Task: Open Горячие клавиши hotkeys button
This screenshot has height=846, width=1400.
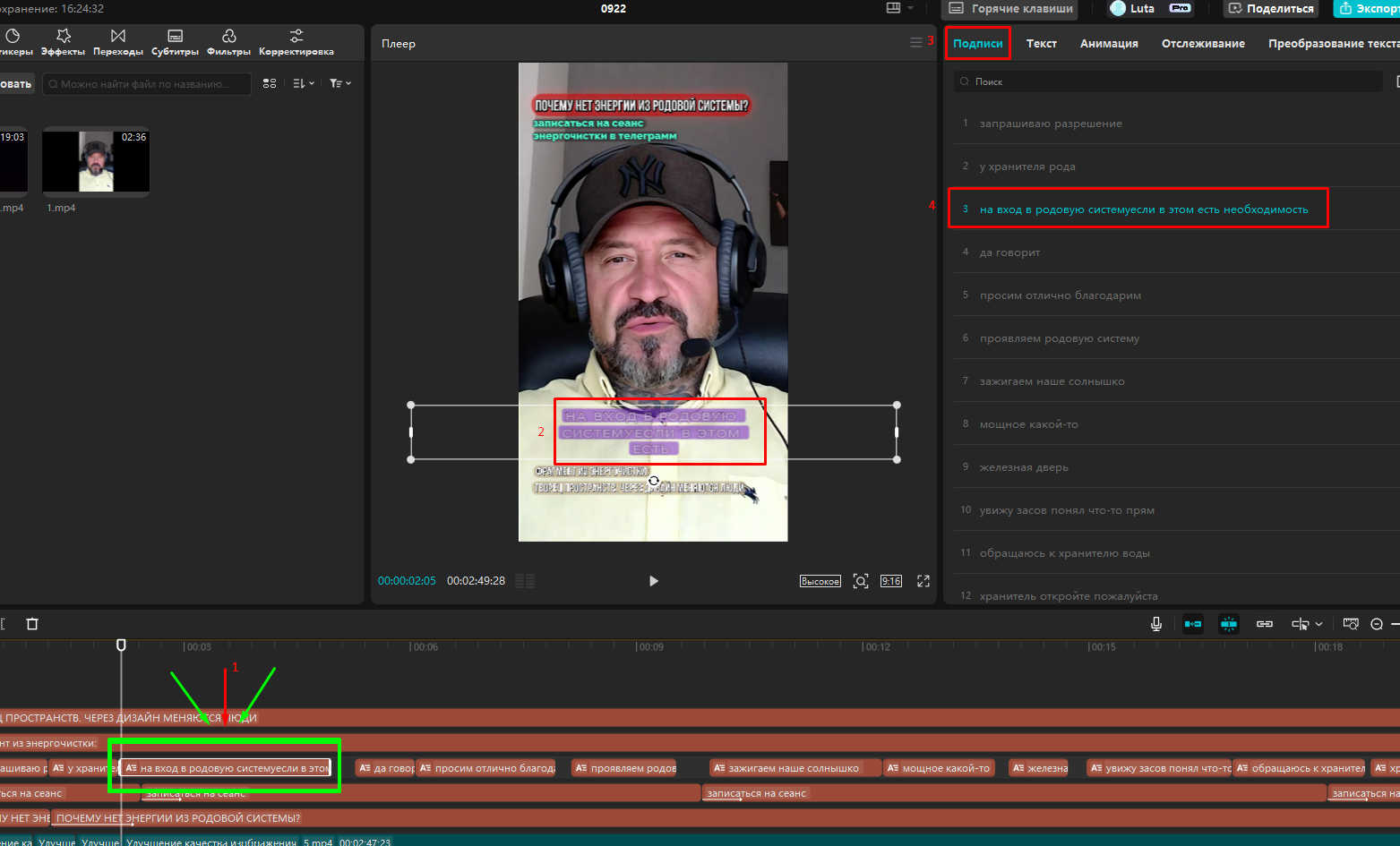Action: tap(1010, 8)
